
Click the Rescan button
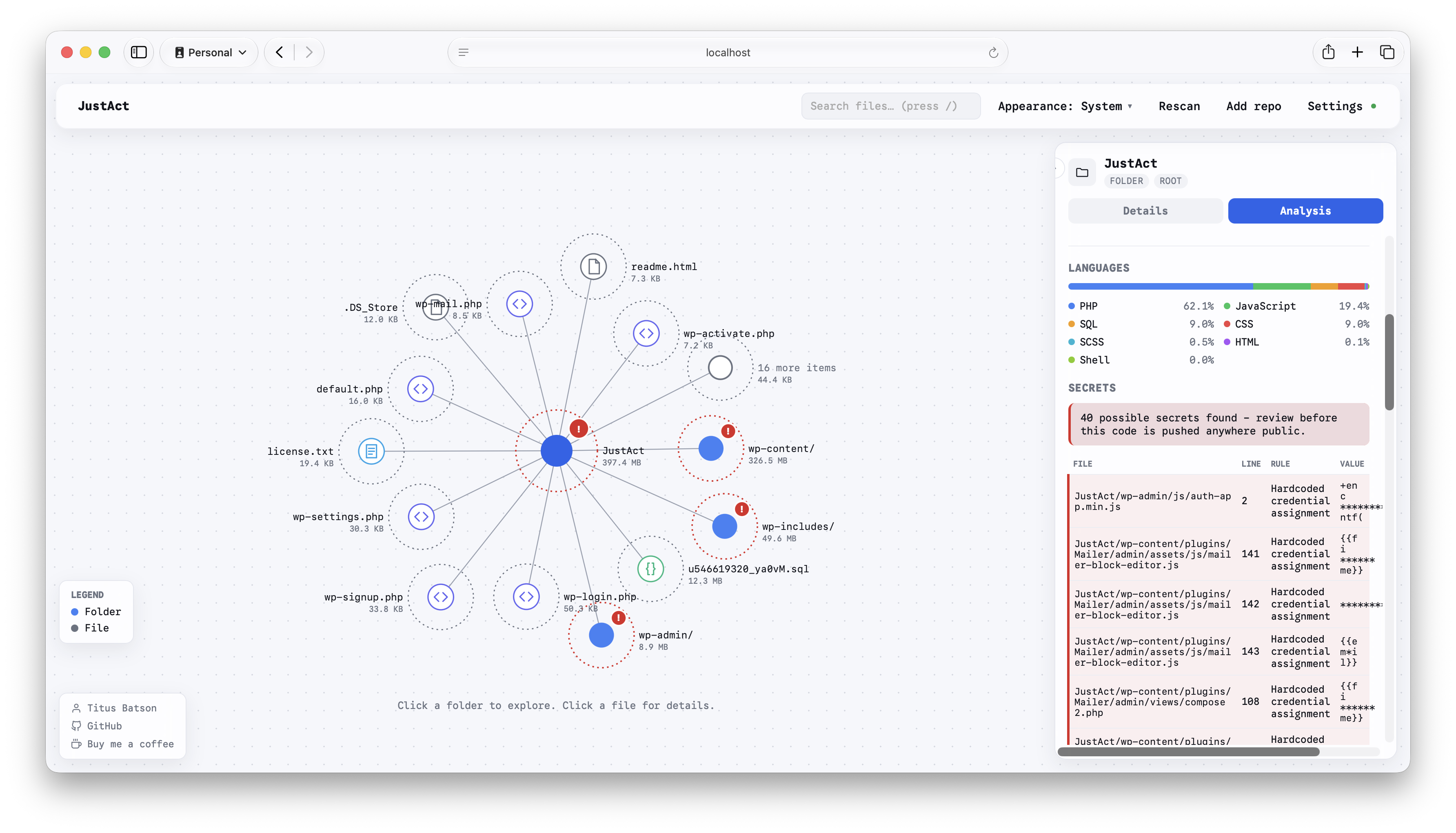(x=1179, y=106)
